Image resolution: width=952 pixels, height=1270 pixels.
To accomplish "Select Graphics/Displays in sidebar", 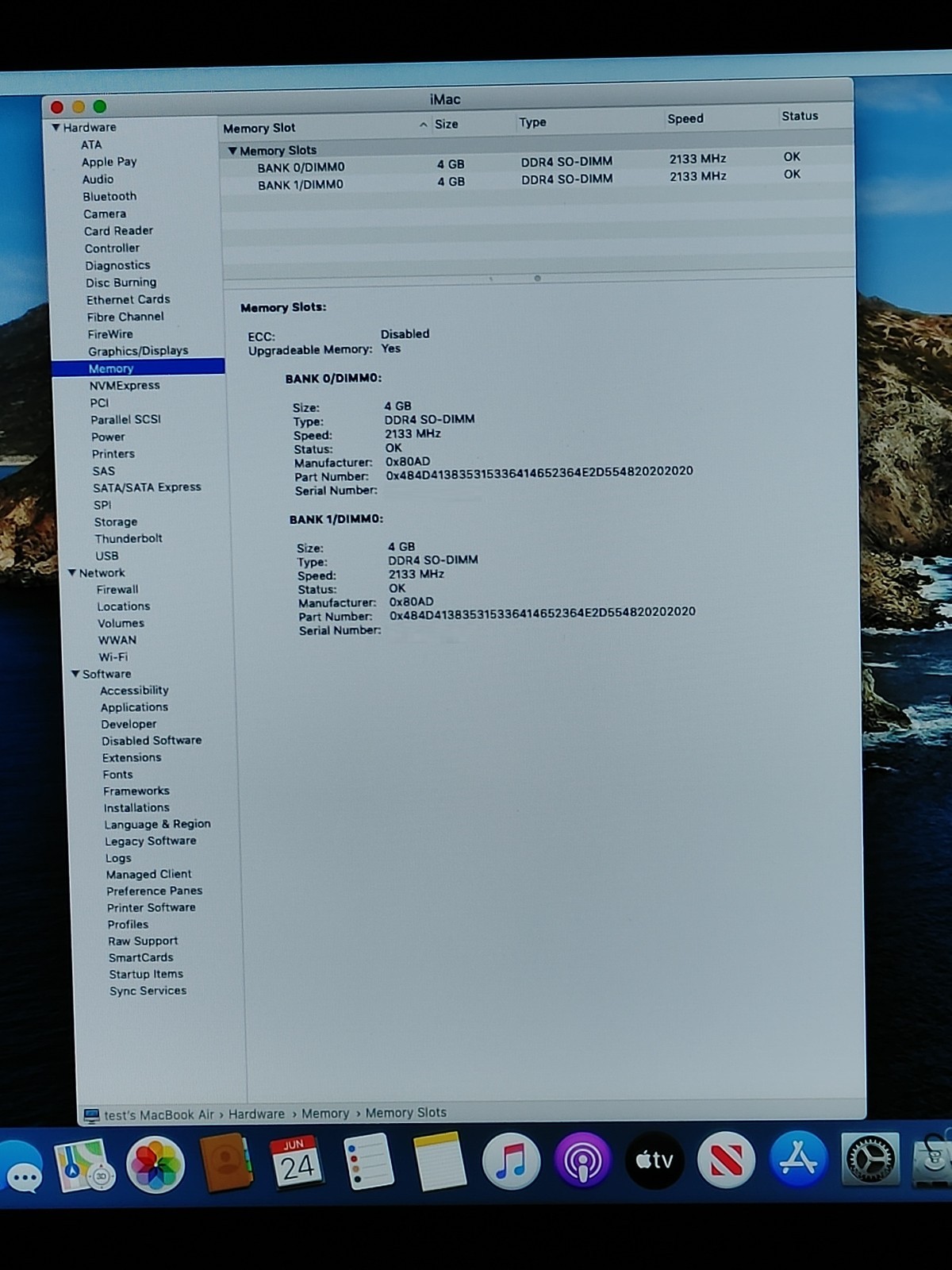I will [x=138, y=351].
